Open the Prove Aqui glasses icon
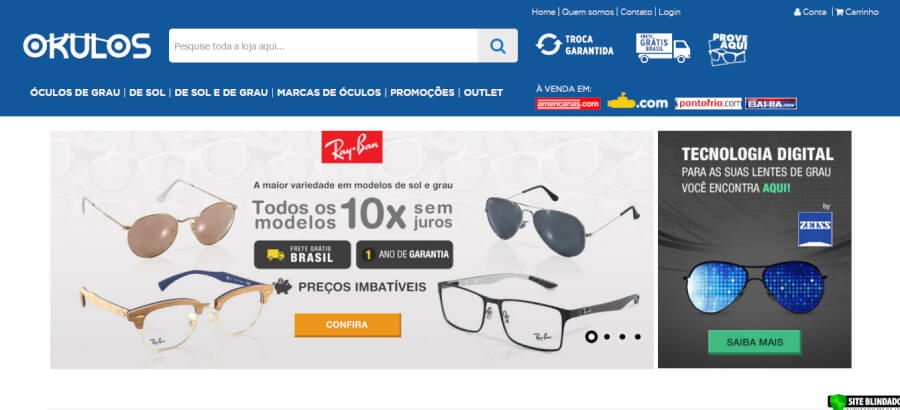 (728, 49)
